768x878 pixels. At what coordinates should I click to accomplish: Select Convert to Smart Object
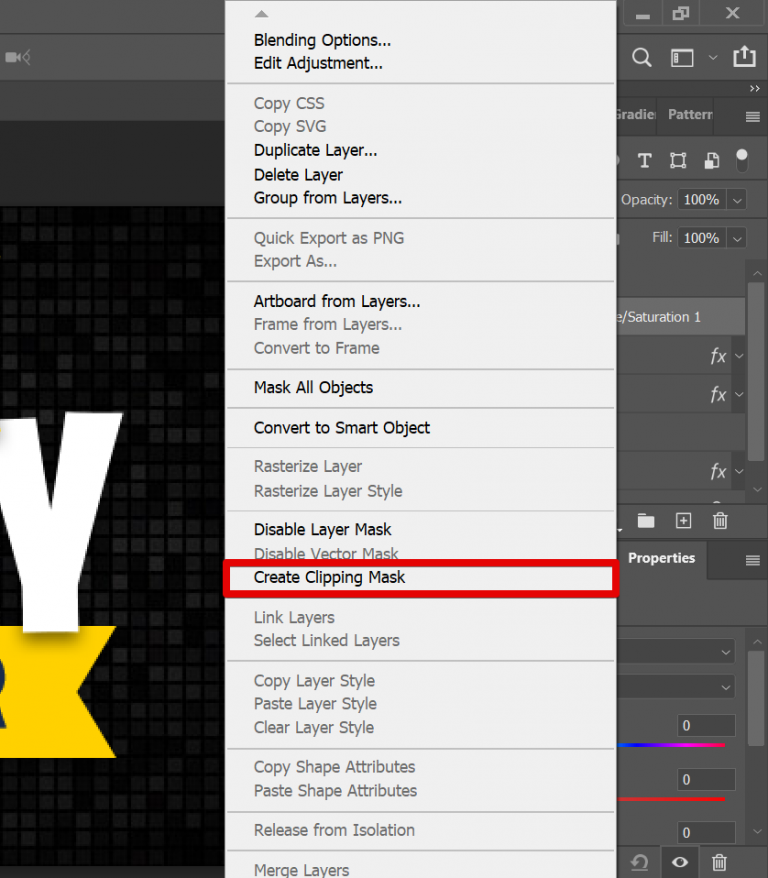point(342,428)
